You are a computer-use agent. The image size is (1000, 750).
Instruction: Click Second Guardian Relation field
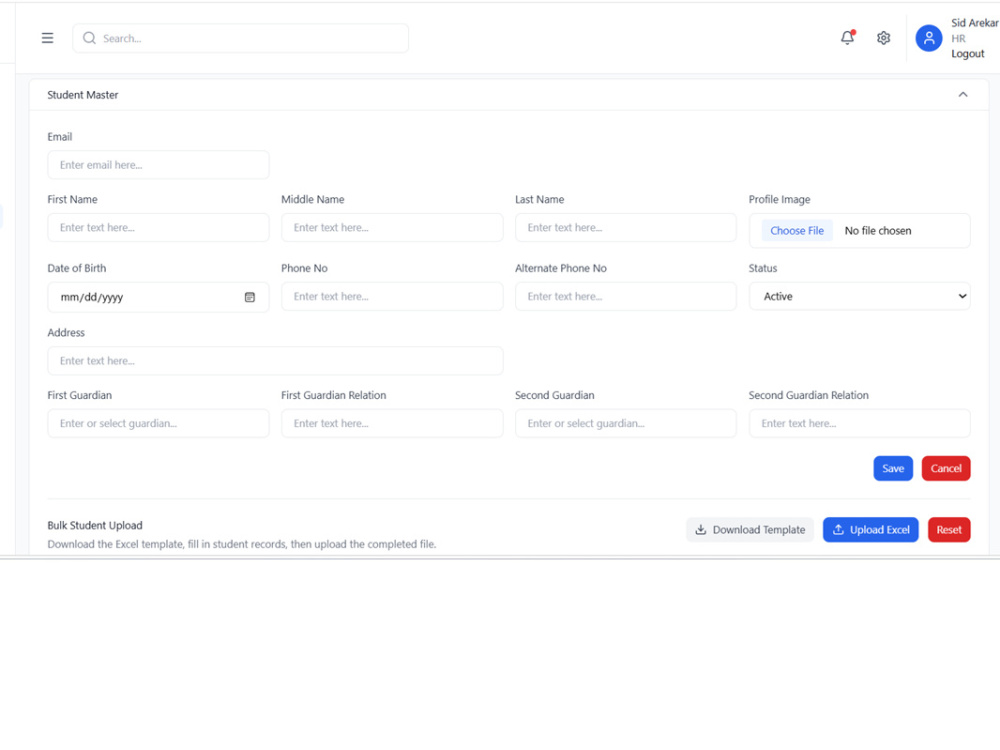tap(860, 423)
